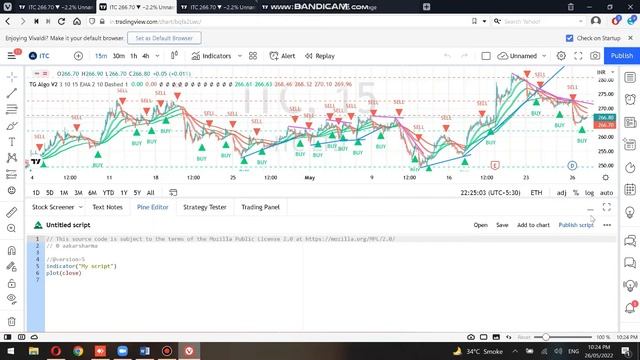This screenshot has height=360, width=640.
Task: Save the Untitled script
Action: click(502, 225)
